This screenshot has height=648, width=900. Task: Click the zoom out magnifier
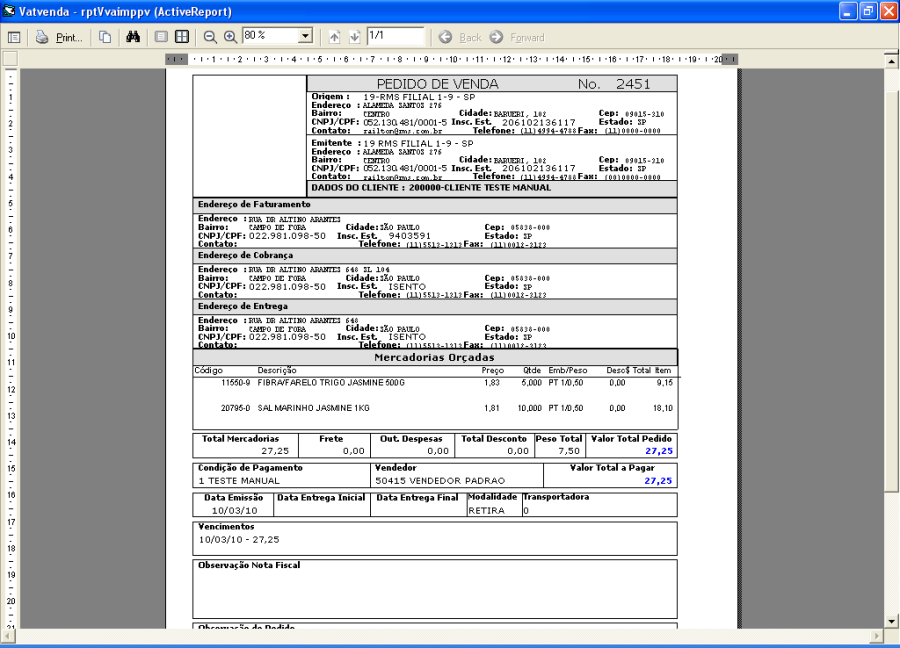point(210,37)
